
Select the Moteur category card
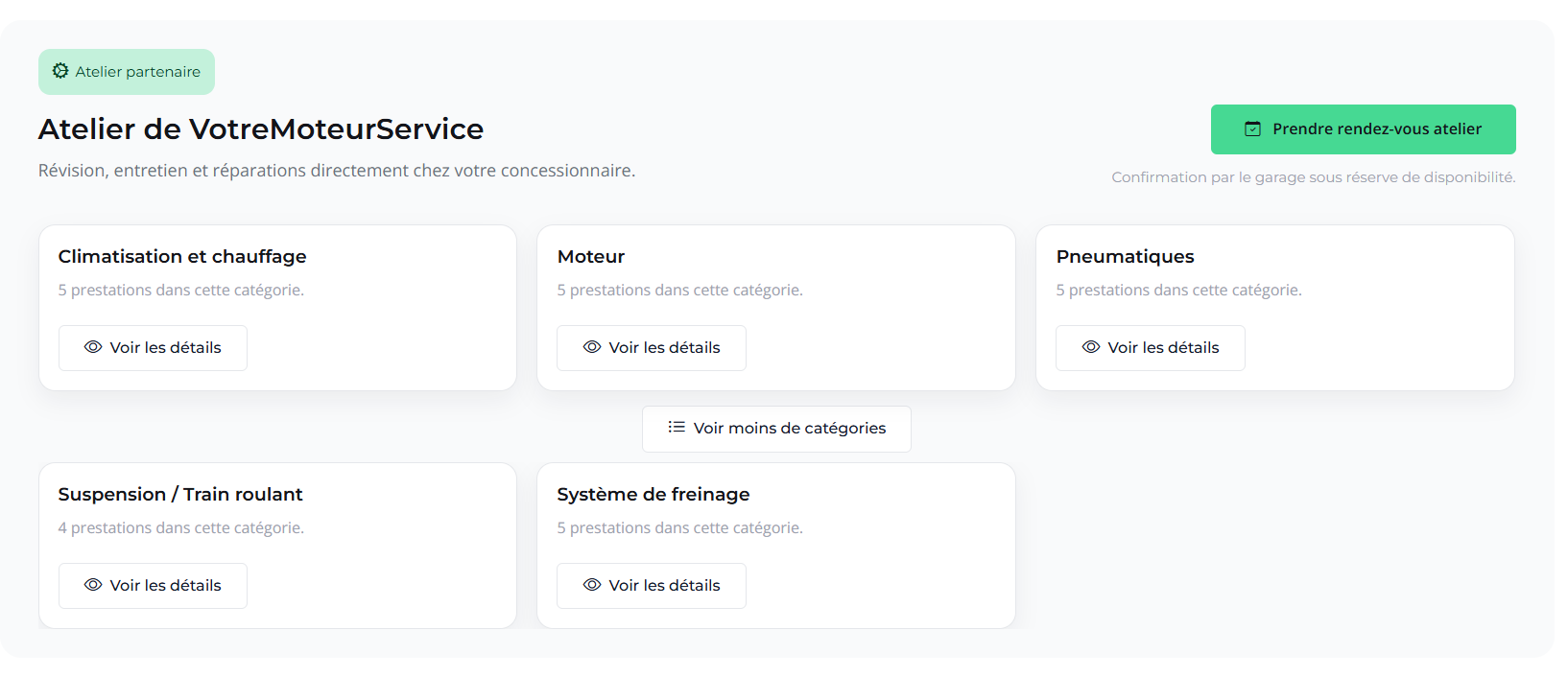[775, 308]
